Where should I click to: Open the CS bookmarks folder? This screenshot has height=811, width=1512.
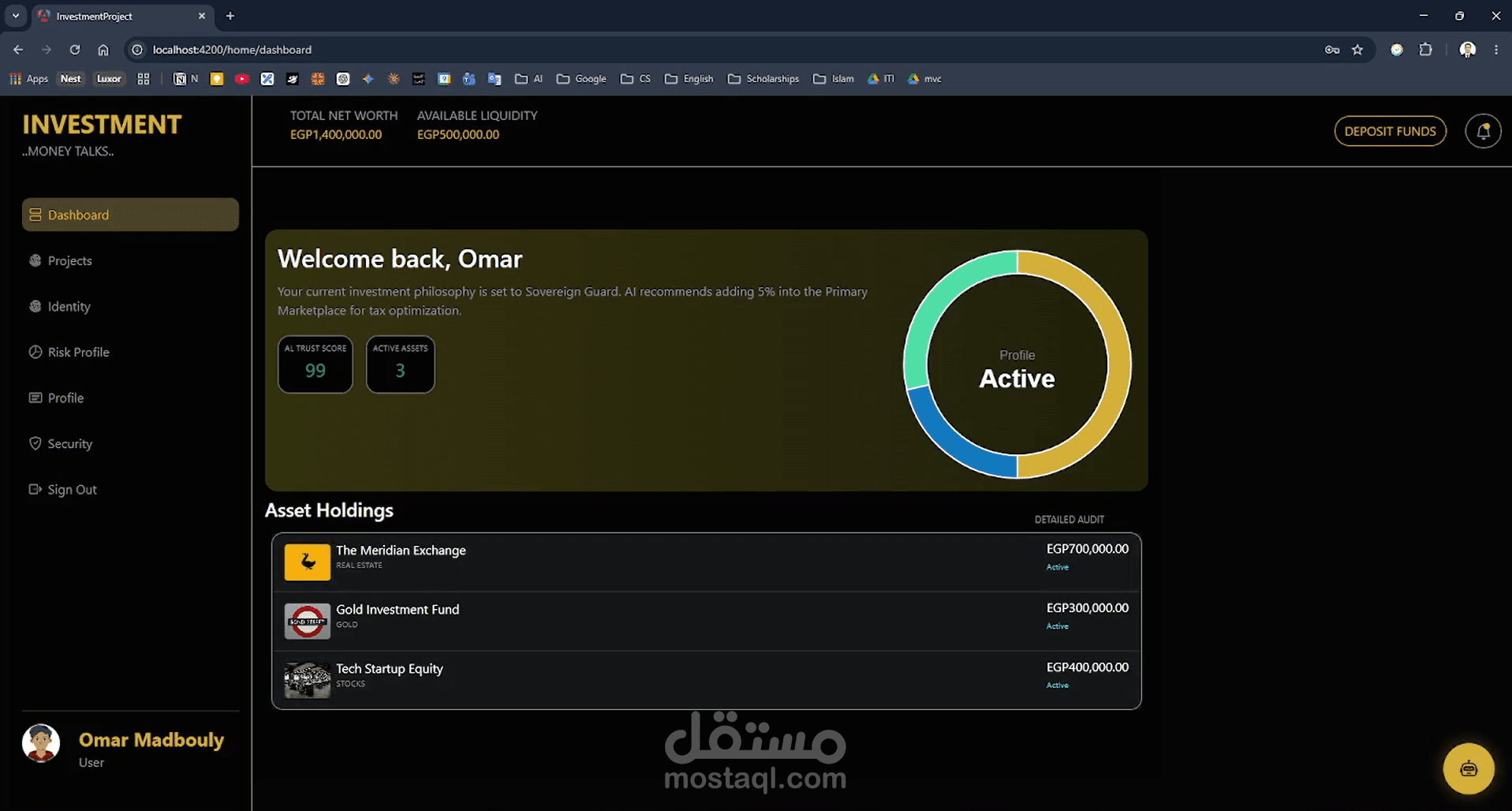click(636, 79)
